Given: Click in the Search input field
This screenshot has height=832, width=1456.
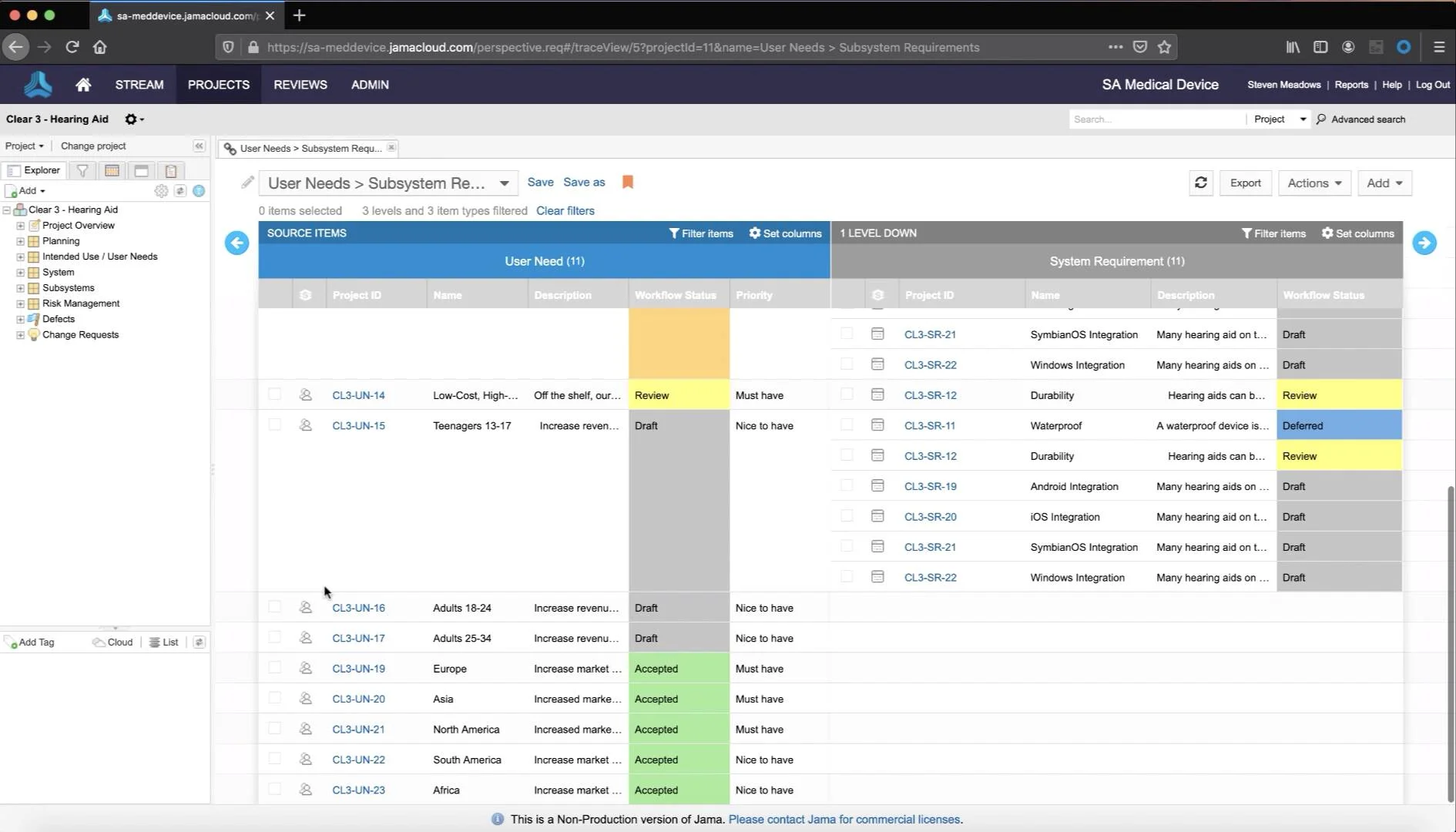Looking at the screenshot, I should tap(1156, 119).
